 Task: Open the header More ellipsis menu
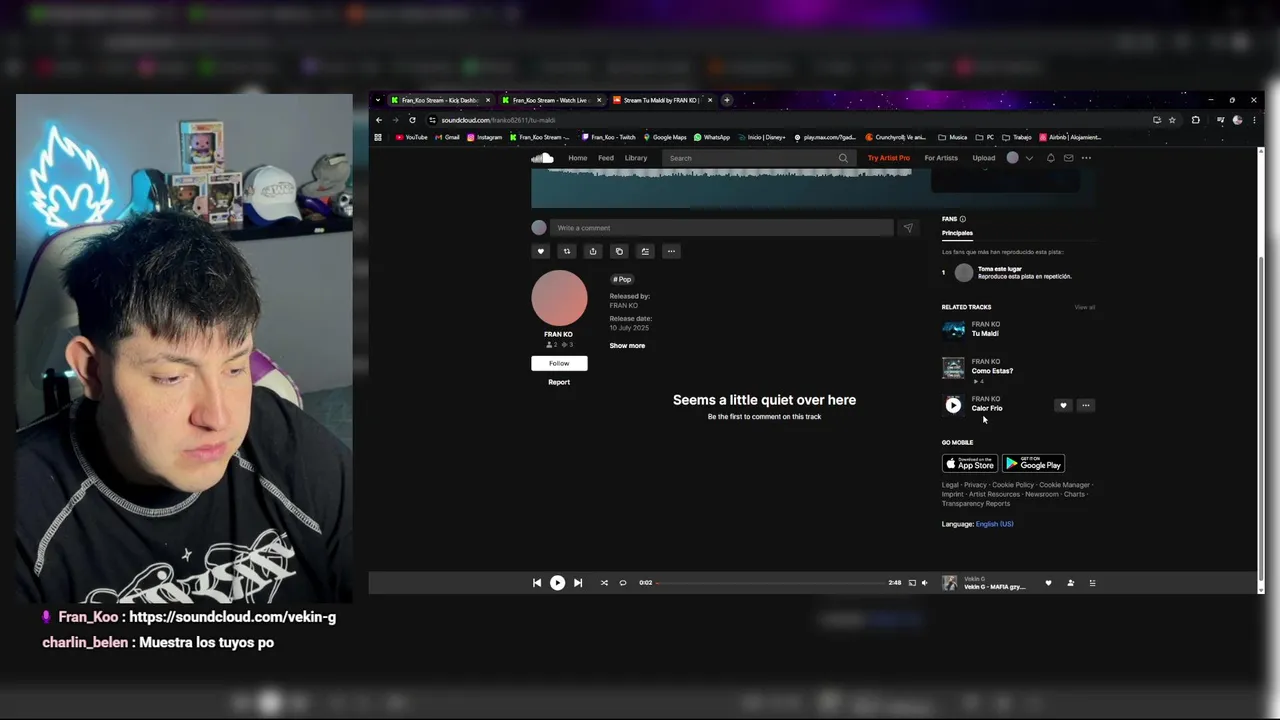[x=1086, y=158]
